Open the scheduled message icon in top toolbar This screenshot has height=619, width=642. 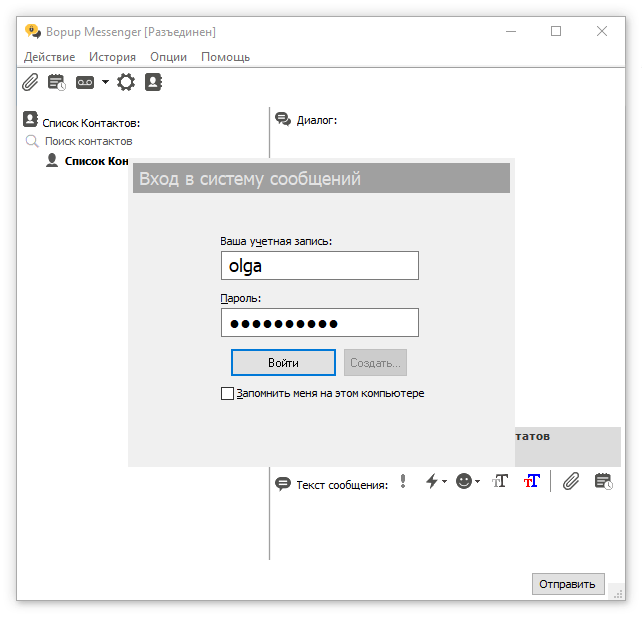[57, 82]
